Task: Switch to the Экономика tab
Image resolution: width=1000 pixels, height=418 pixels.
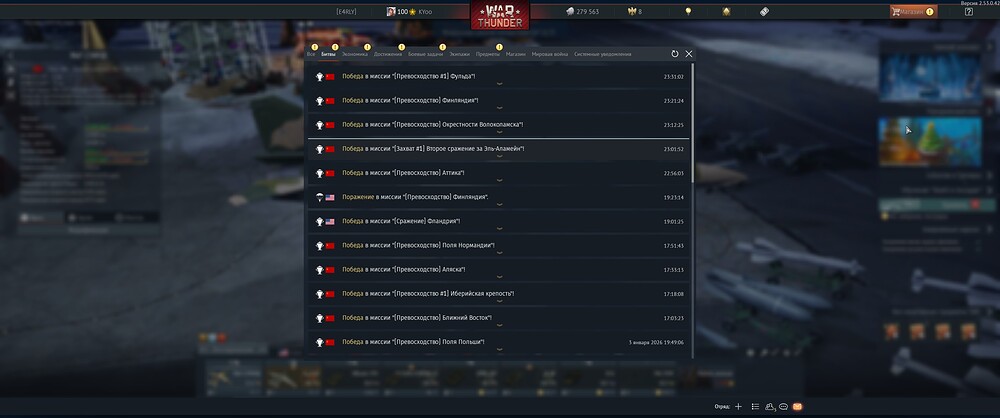Action: (355, 54)
